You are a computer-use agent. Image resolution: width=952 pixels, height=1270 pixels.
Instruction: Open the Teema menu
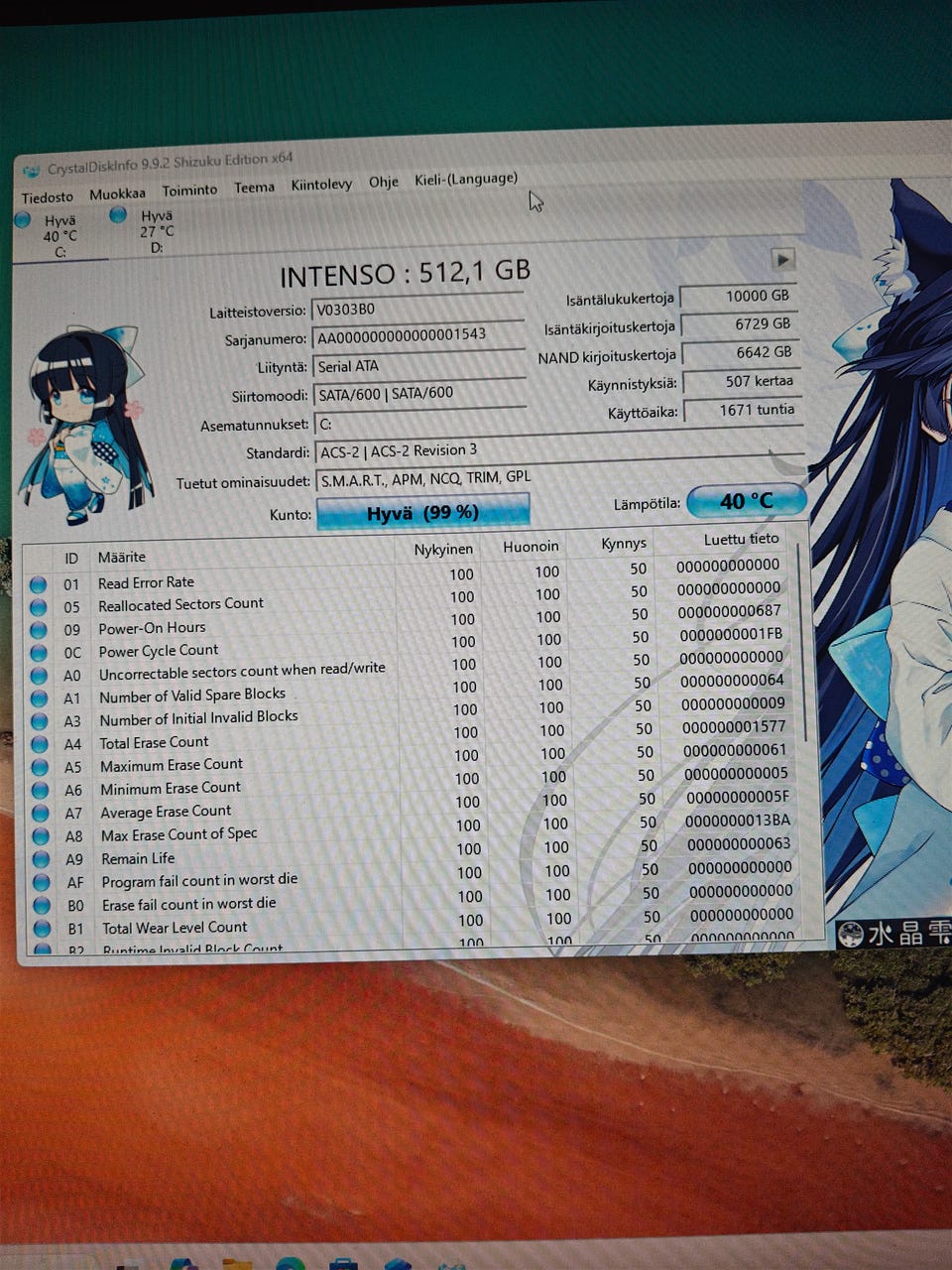(254, 187)
